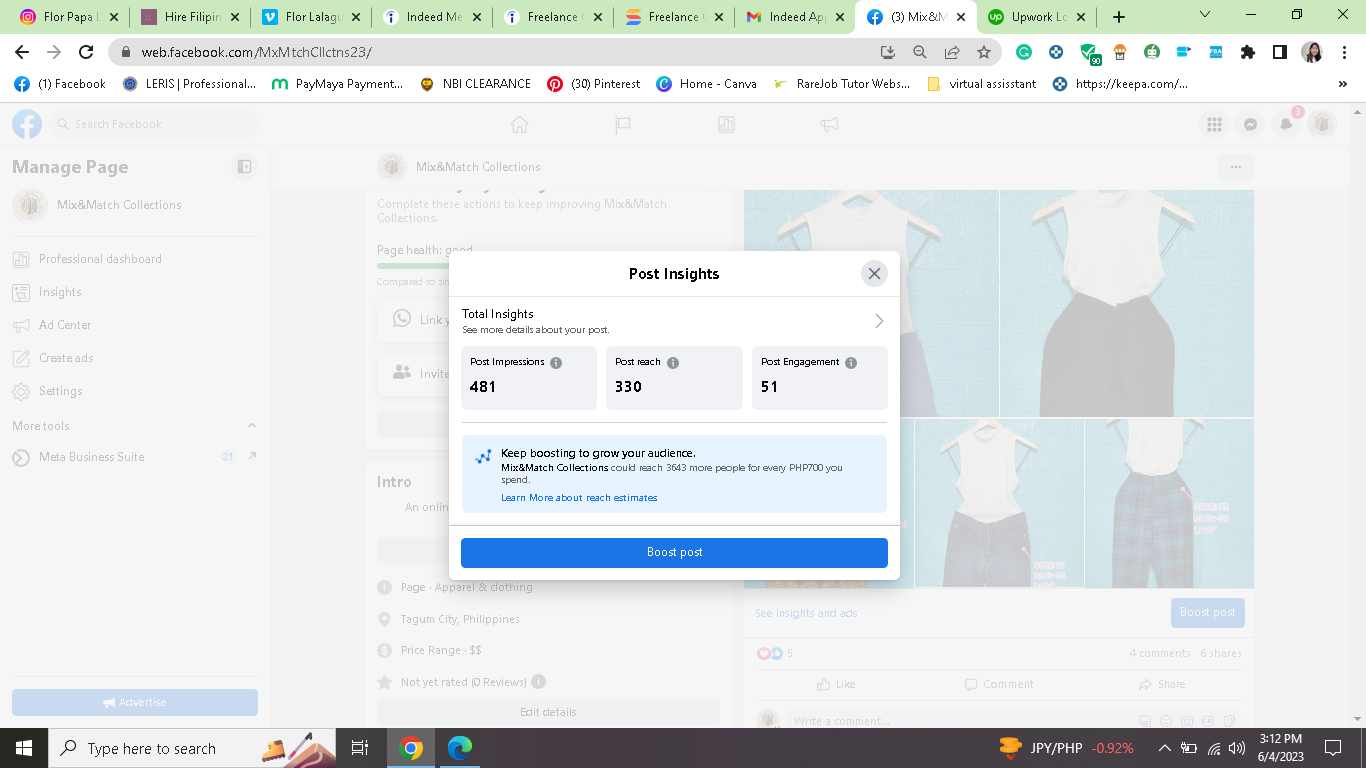1366x768 pixels.
Task: Open Meta Business Suite link
Action: (135, 457)
